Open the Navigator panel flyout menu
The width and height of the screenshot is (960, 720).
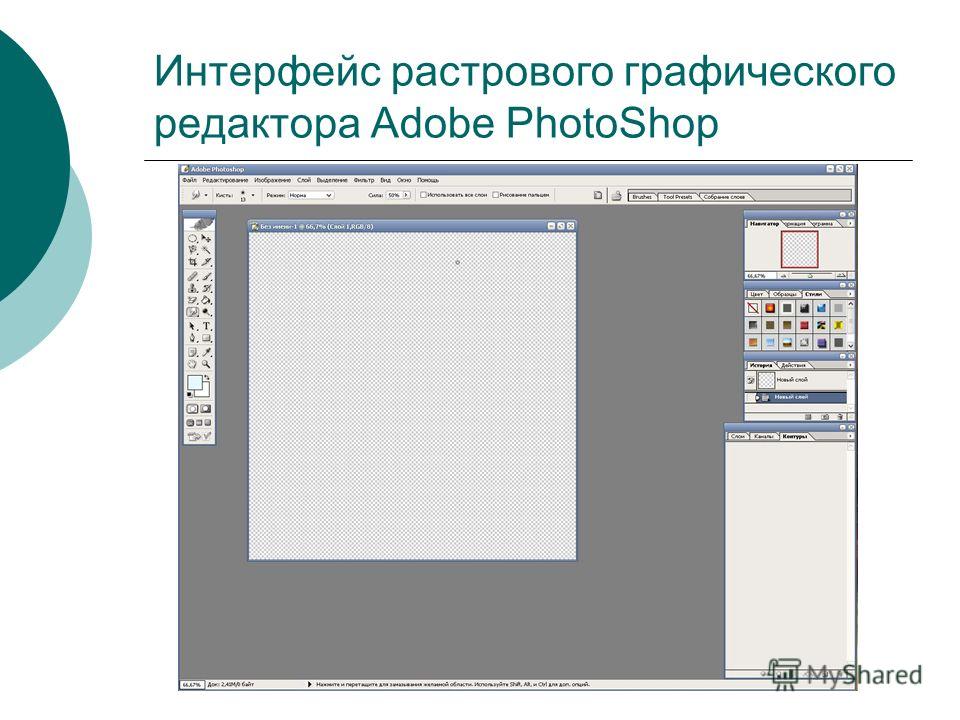tap(850, 223)
